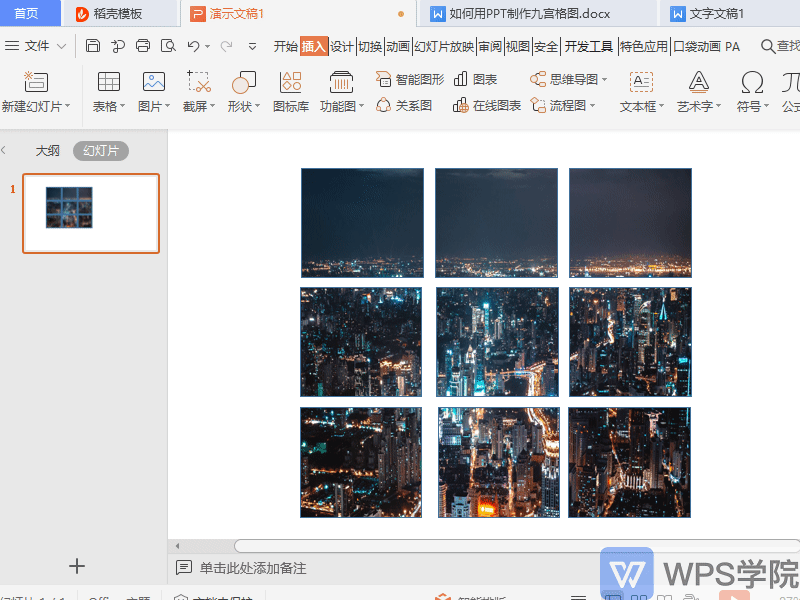This screenshot has width=800, height=600.
Task: Click the Mind Map icon
Action: [538, 79]
